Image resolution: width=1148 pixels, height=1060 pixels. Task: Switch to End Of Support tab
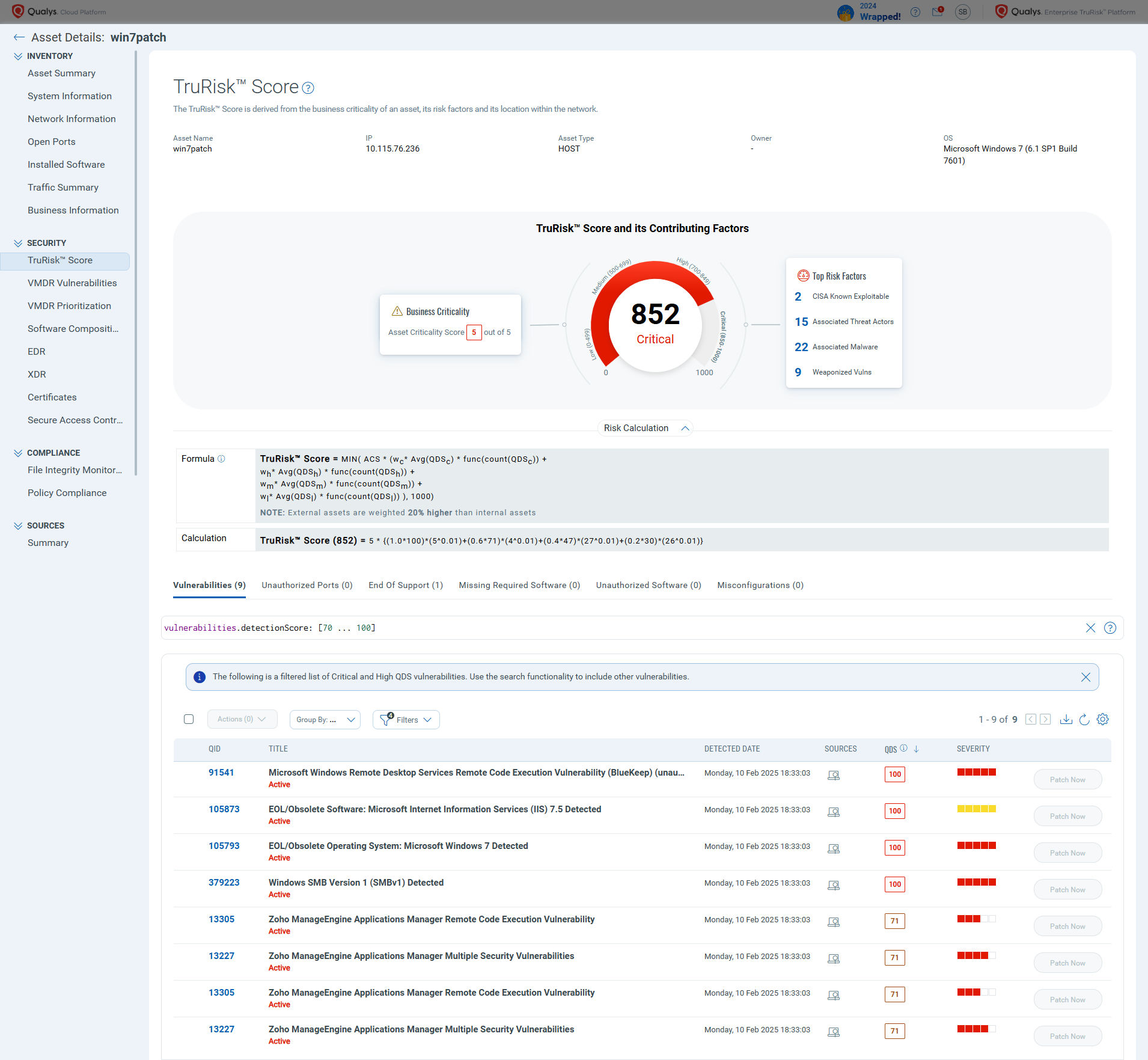pos(405,585)
